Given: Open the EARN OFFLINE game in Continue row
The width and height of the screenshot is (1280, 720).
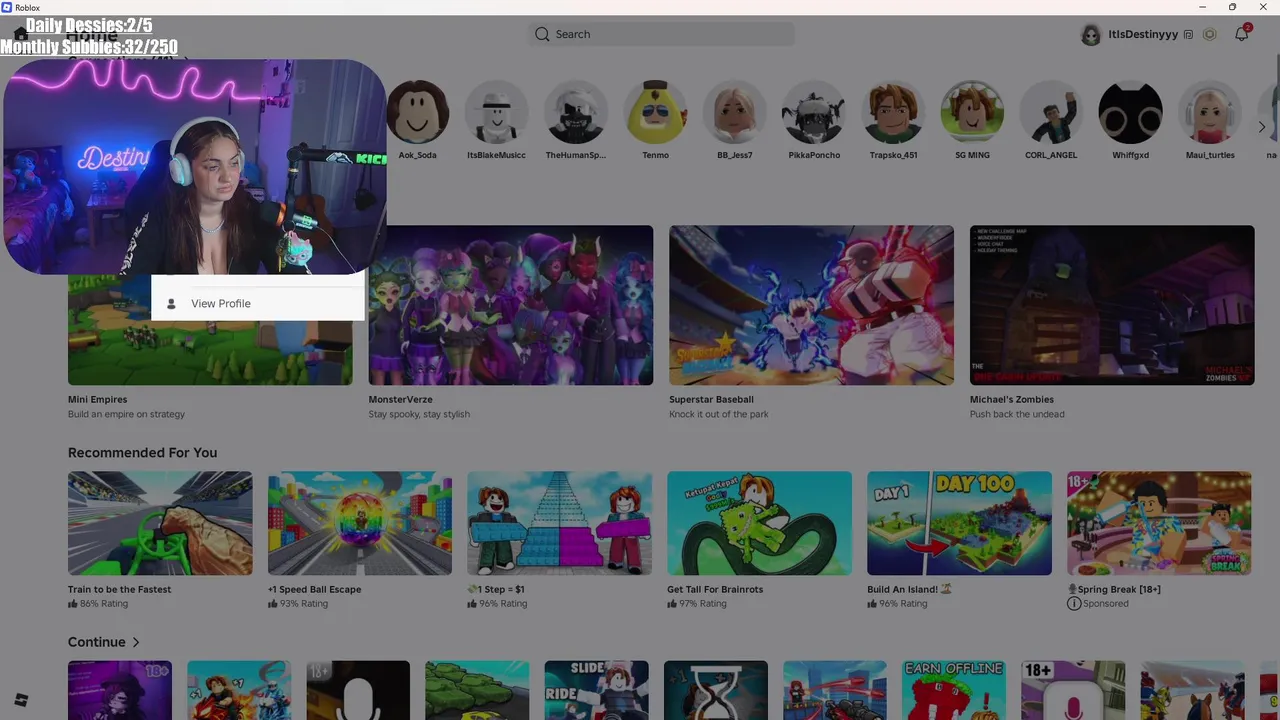Looking at the screenshot, I should (x=954, y=690).
